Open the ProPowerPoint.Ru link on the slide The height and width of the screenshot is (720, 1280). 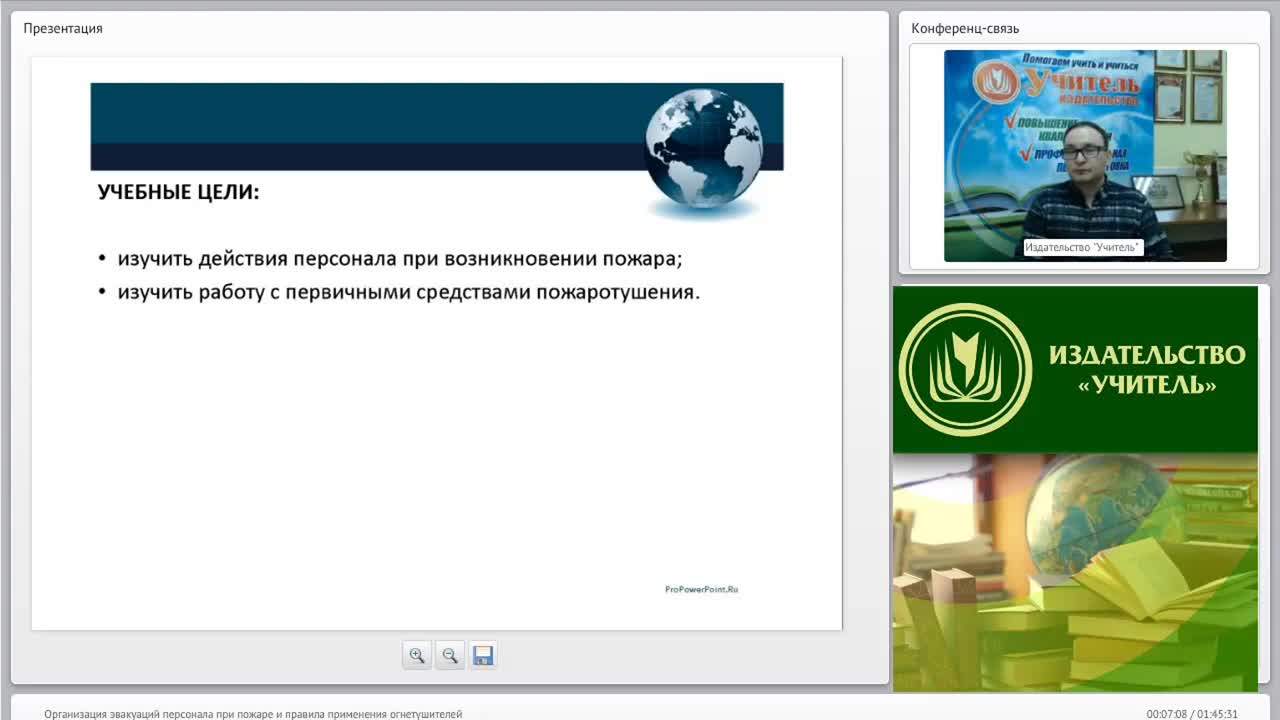tap(701, 590)
